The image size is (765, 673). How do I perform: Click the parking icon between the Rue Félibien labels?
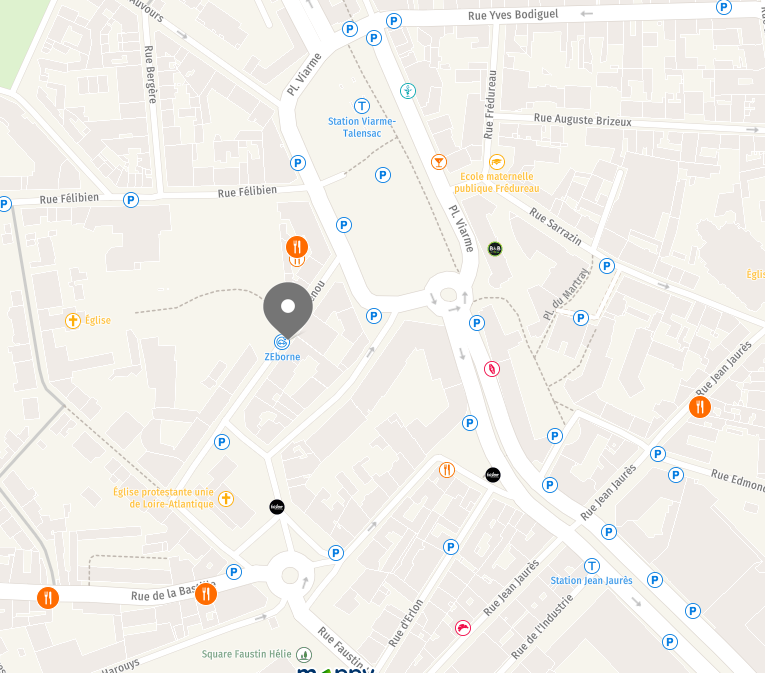[131, 200]
